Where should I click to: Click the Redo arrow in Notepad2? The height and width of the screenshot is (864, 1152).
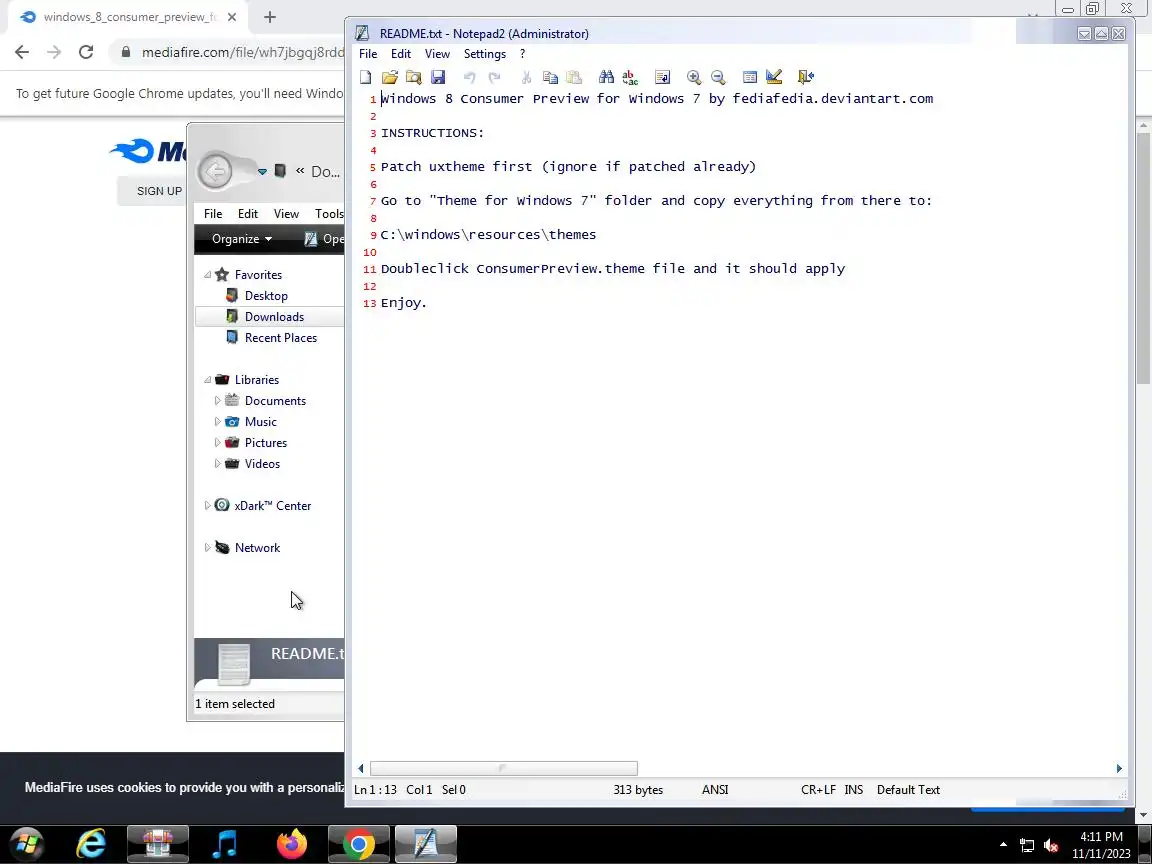(494, 77)
